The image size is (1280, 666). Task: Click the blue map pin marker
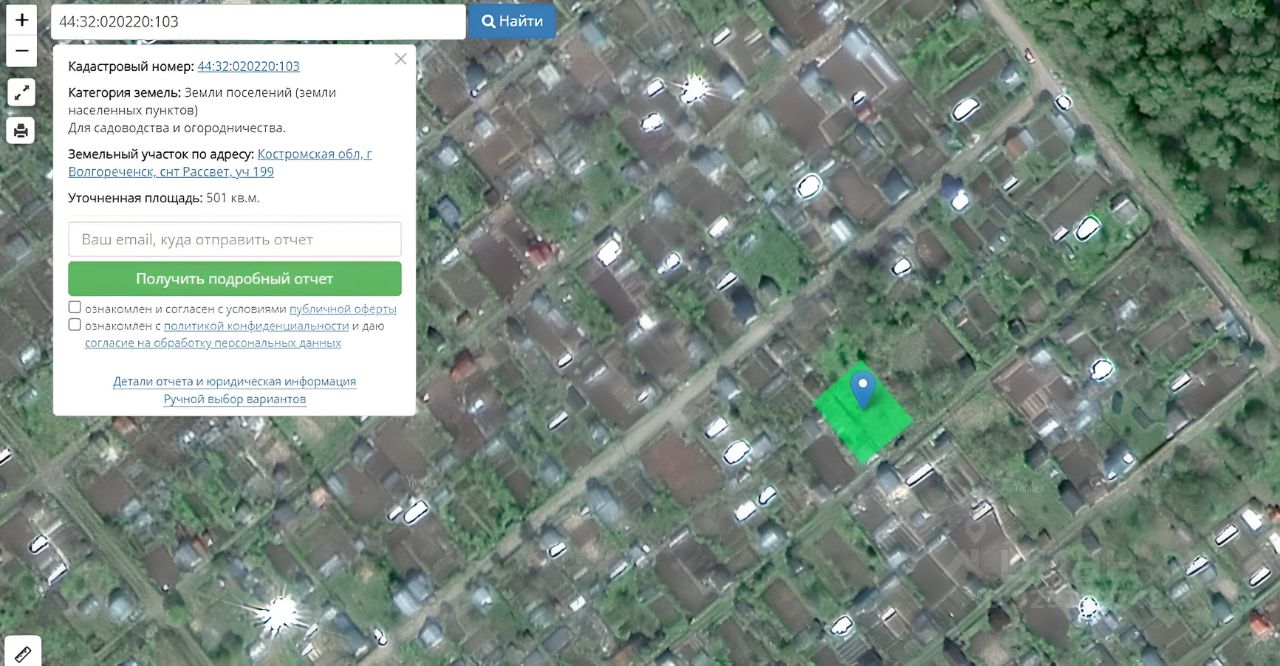862,389
